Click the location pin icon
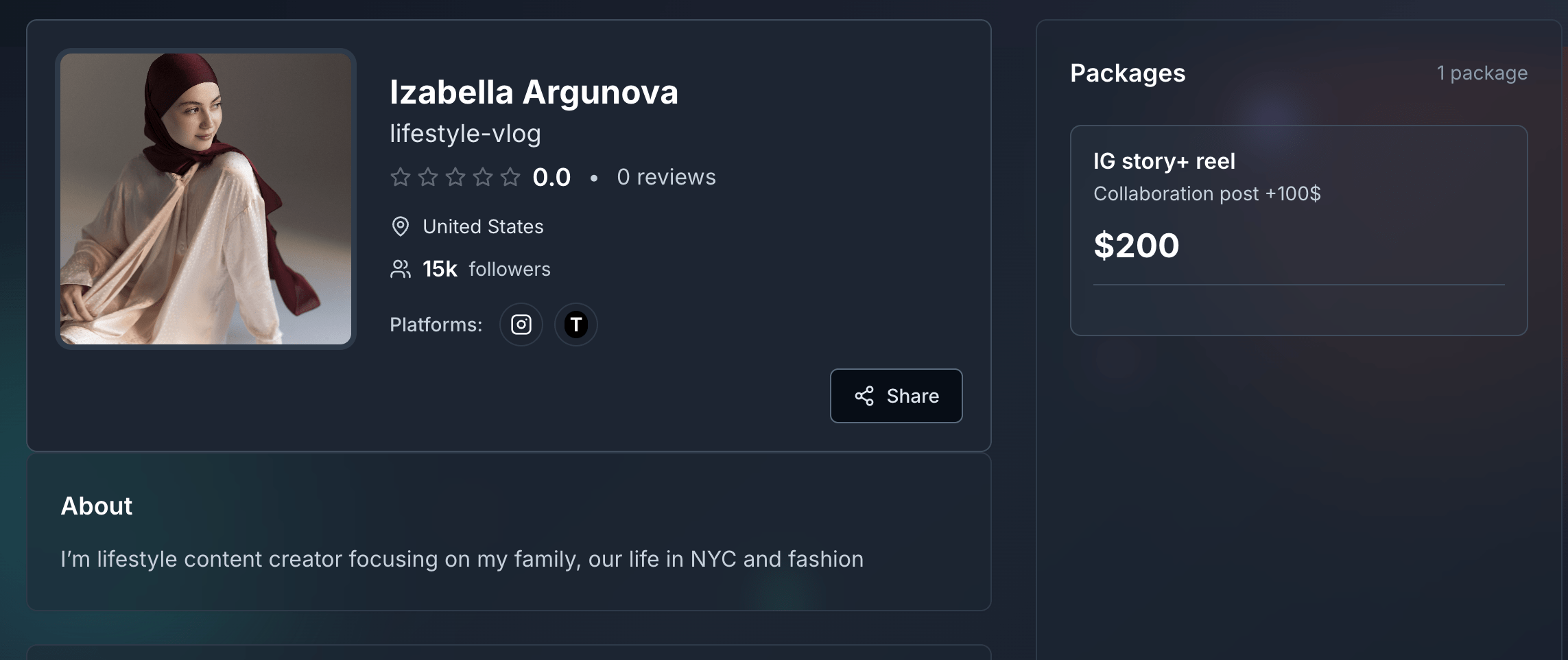The height and width of the screenshot is (660, 1568). click(400, 226)
